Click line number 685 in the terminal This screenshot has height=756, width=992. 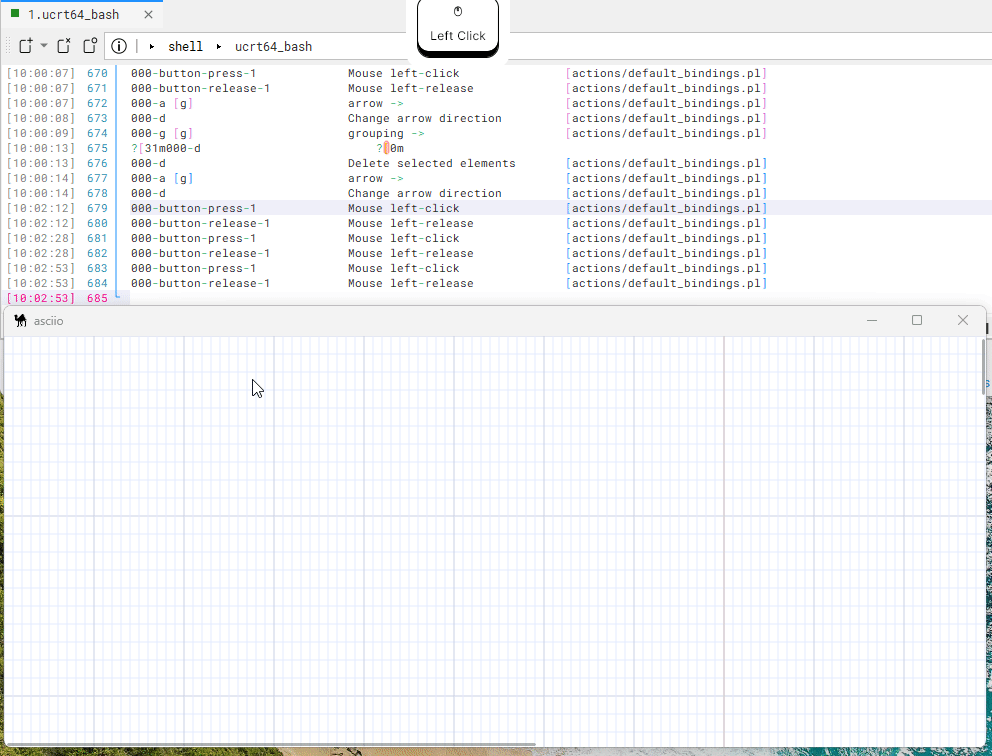96,298
